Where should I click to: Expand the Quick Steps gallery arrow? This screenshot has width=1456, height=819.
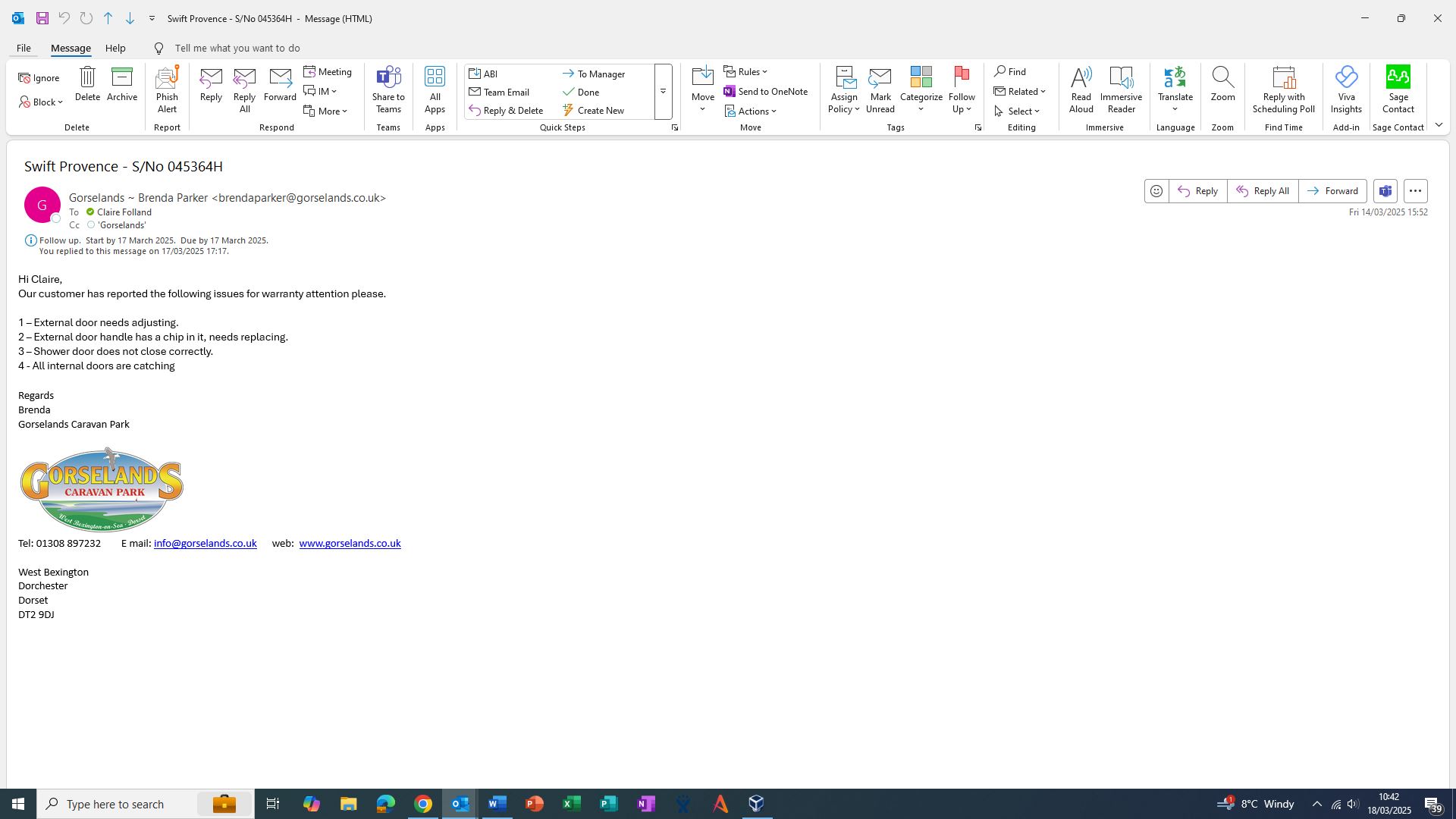pos(663,92)
